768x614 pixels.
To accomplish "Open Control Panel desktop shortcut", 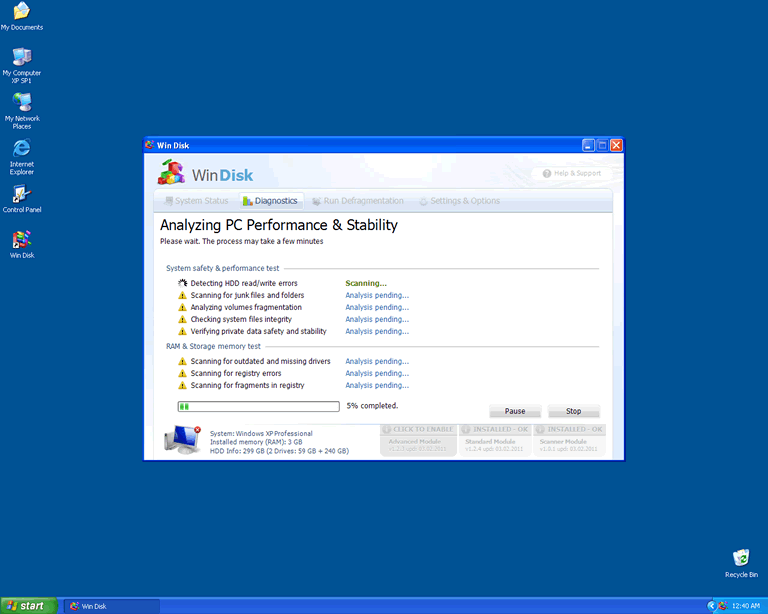I will click(21, 195).
